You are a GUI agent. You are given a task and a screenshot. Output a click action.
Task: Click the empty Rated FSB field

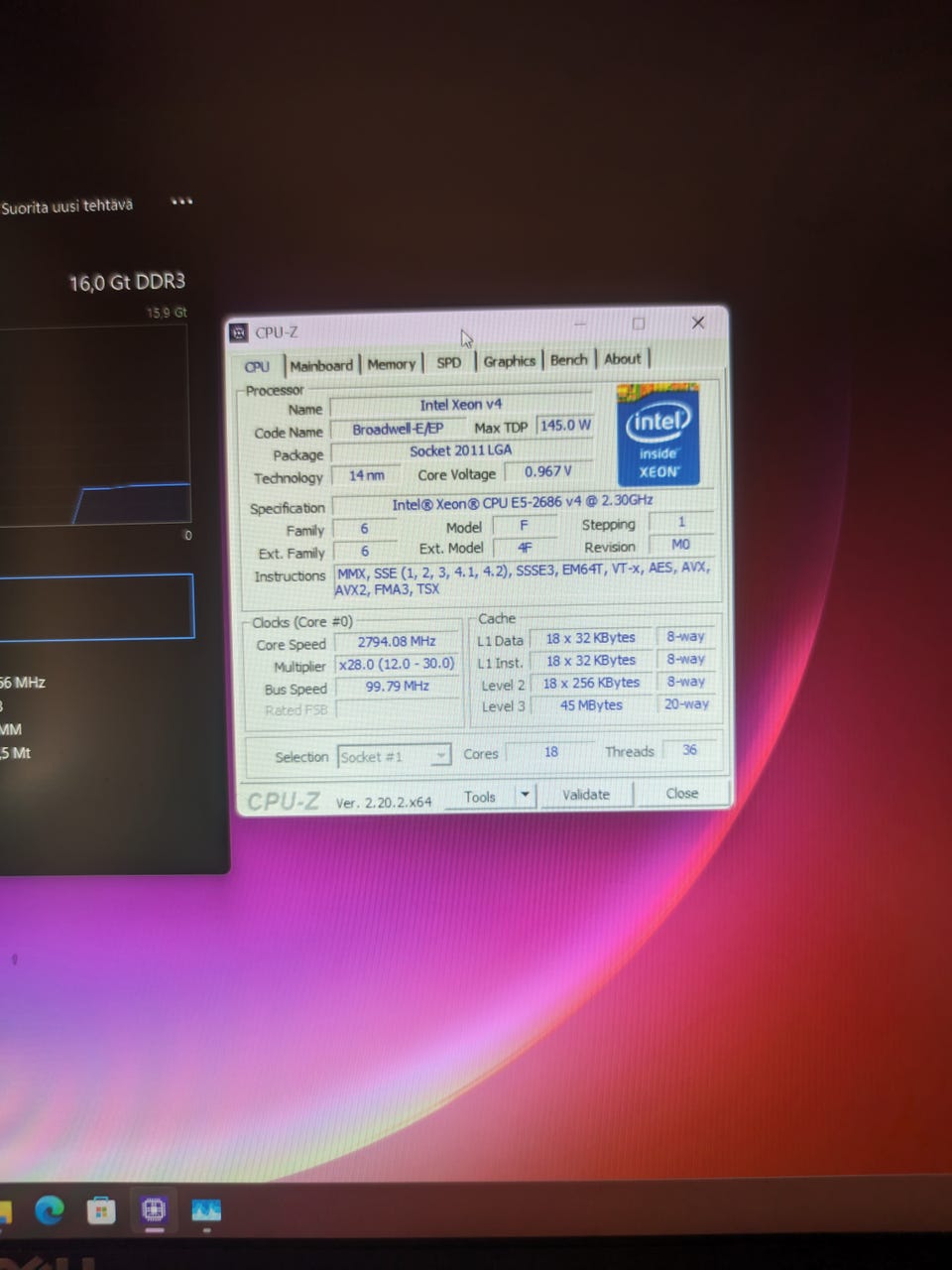(x=397, y=708)
